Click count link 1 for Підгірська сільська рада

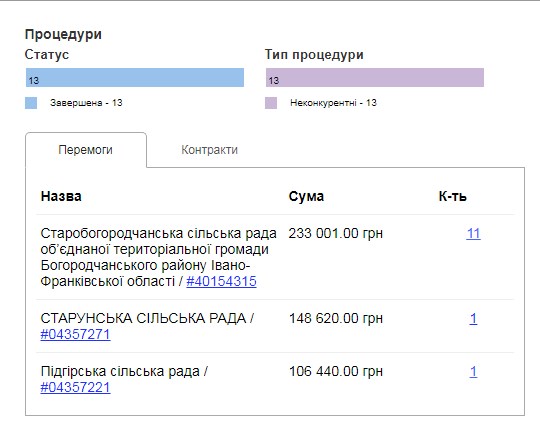pyautogui.click(x=474, y=372)
